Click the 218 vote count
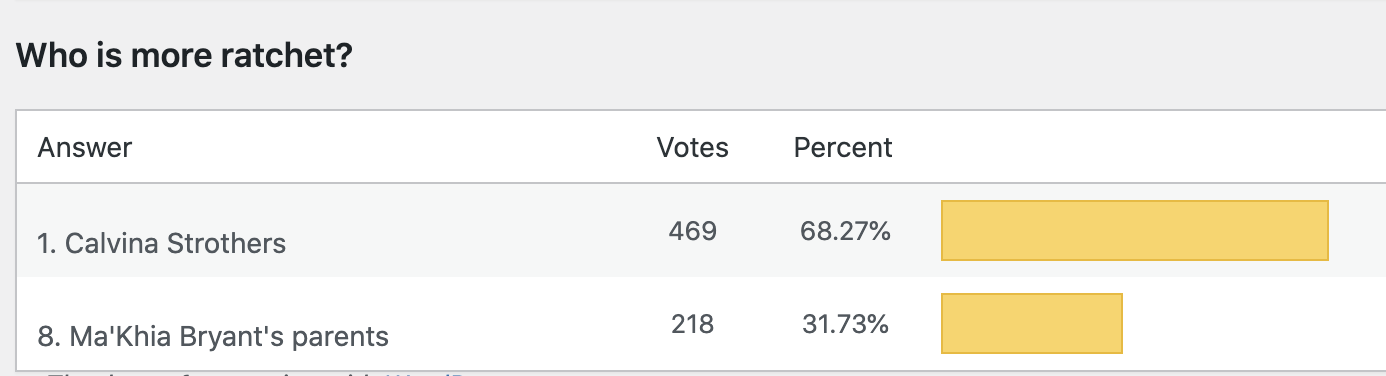 693,324
